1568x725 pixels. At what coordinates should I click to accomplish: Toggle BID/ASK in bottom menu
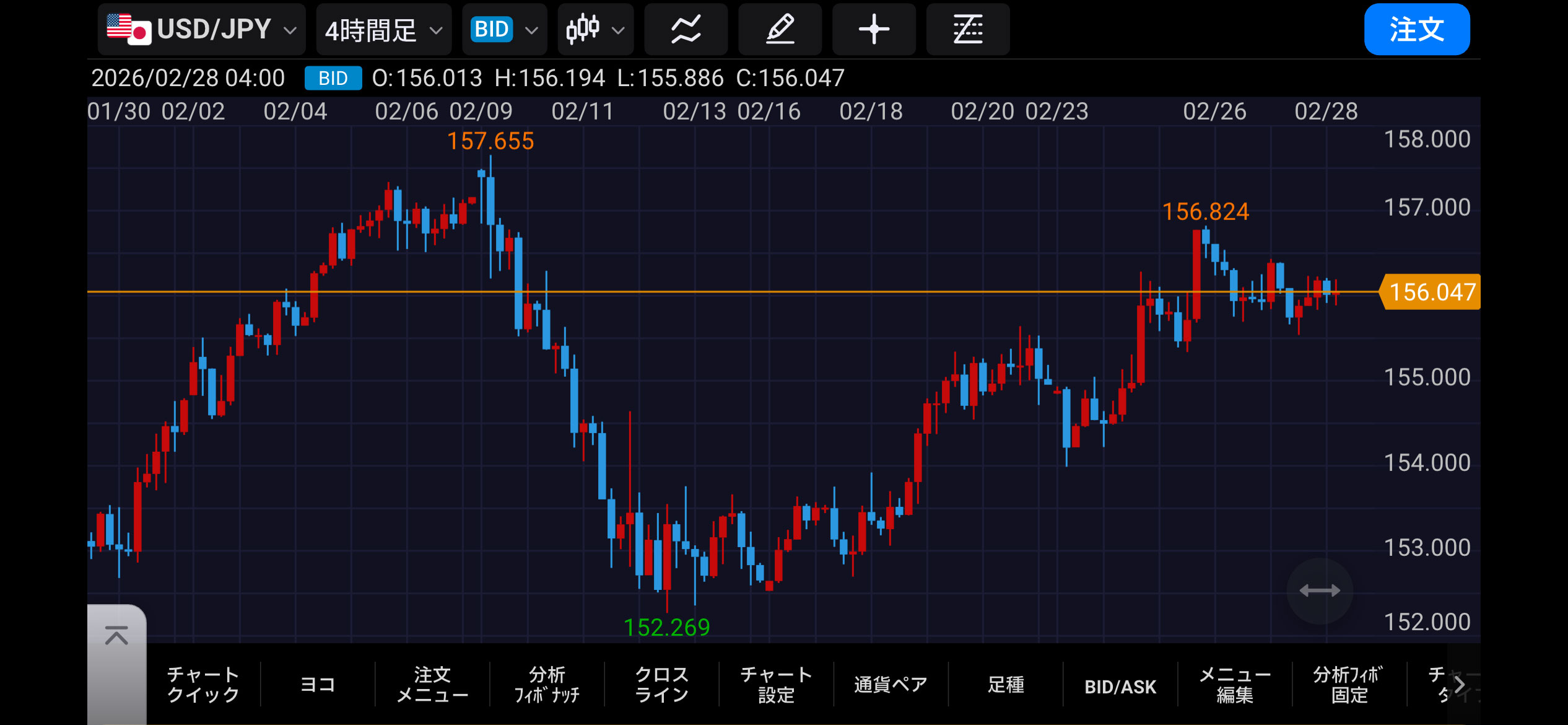coord(1120,685)
